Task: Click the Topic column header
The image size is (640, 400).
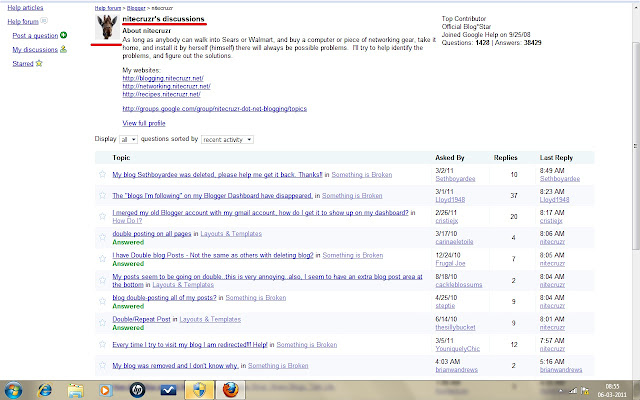Action: 121,158
